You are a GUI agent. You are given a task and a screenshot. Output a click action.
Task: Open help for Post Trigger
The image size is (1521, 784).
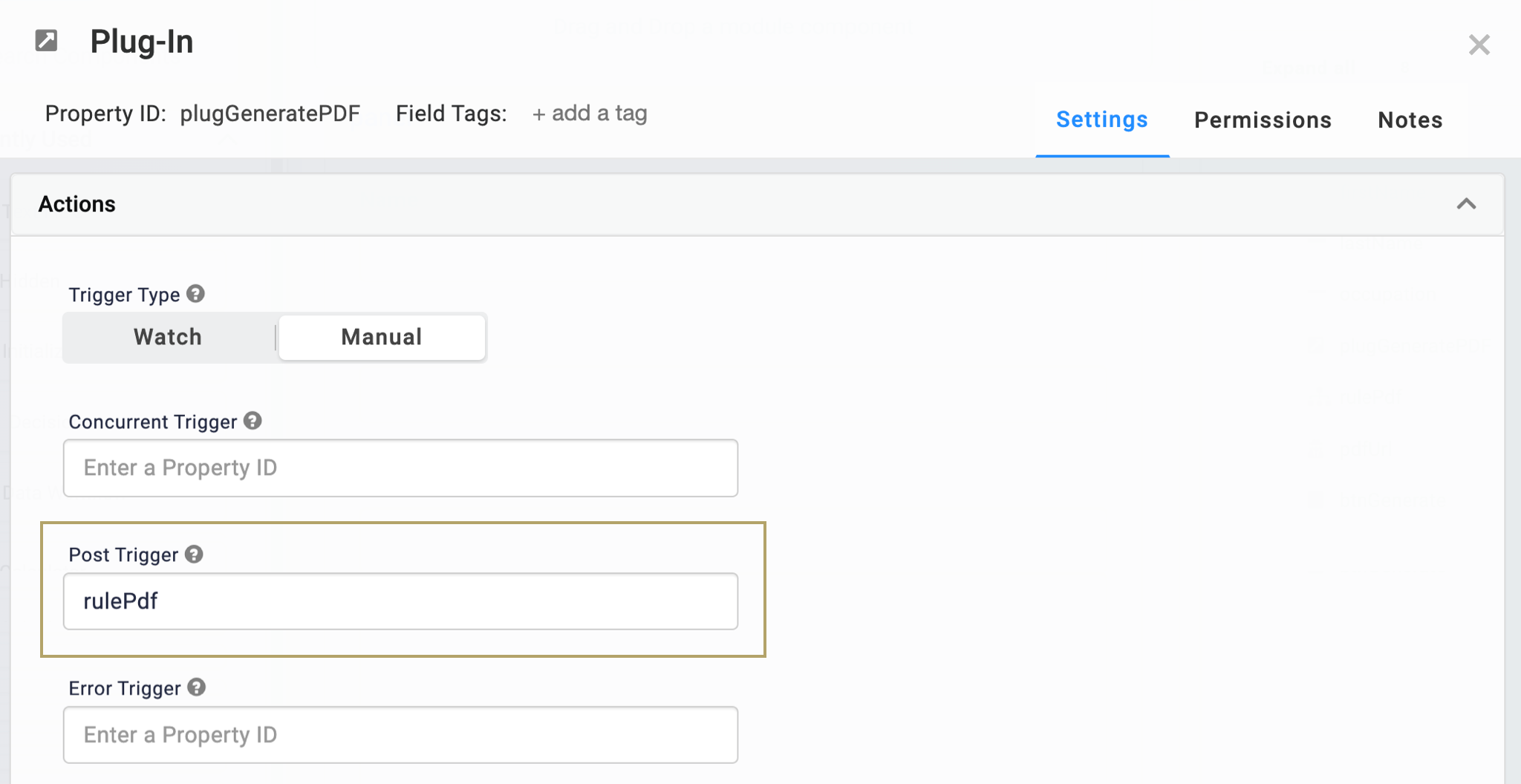click(x=194, y=554)
